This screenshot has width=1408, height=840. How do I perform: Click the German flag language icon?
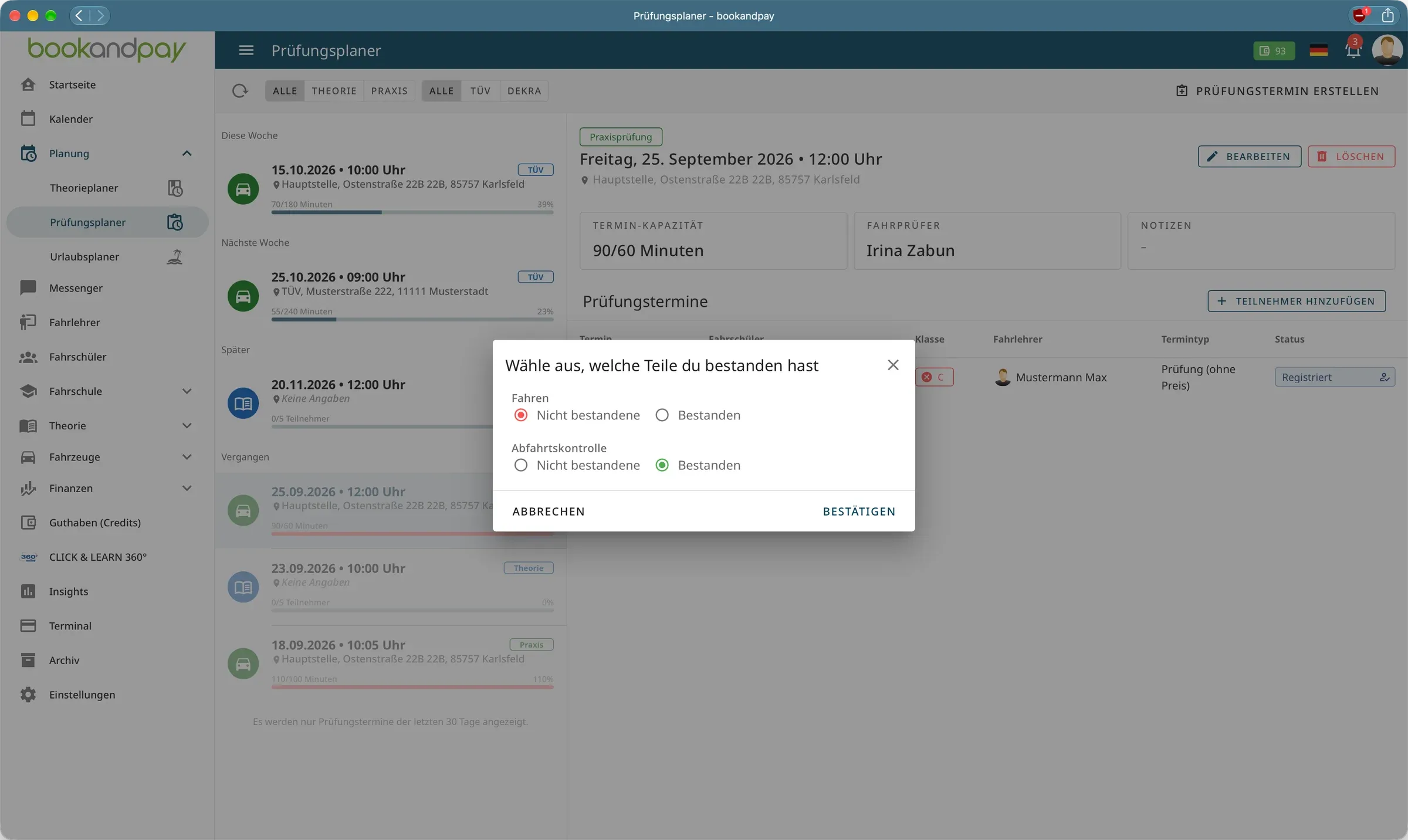tap(1318, 50)
